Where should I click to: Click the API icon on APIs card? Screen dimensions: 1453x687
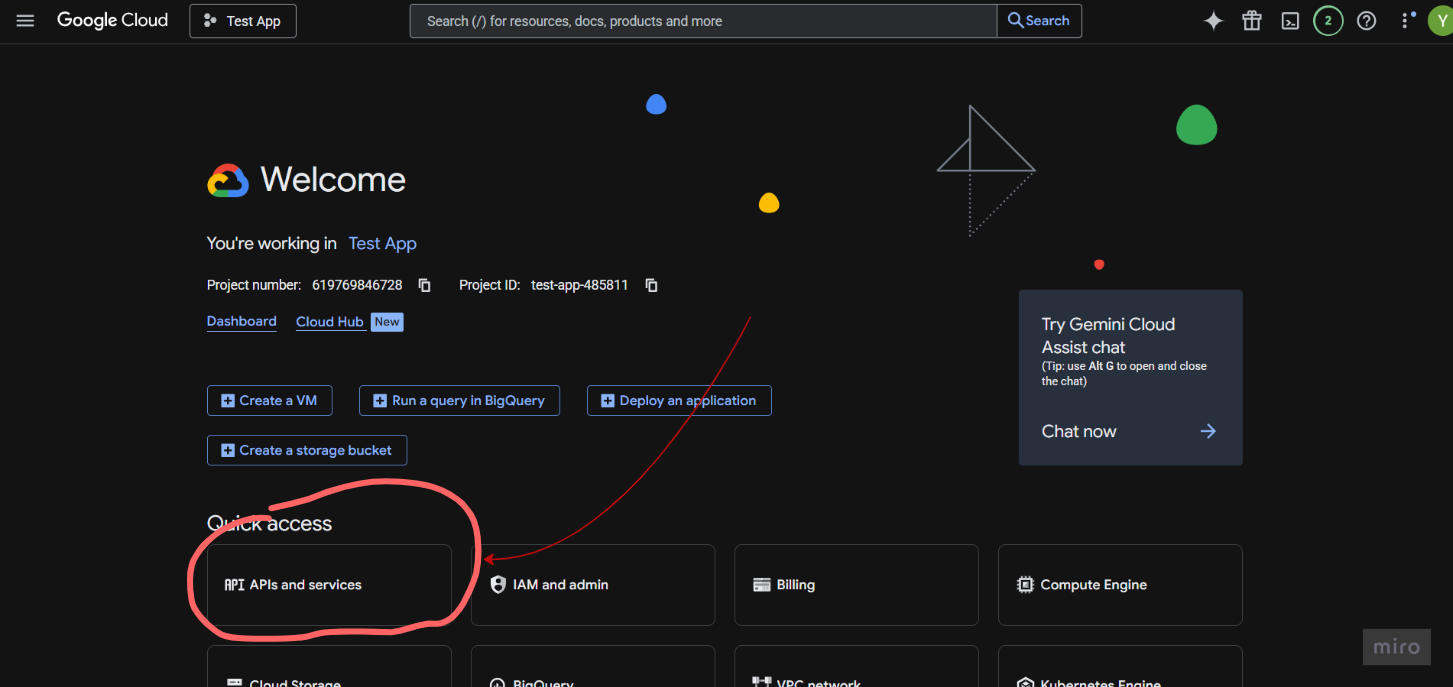click(234, 585)
